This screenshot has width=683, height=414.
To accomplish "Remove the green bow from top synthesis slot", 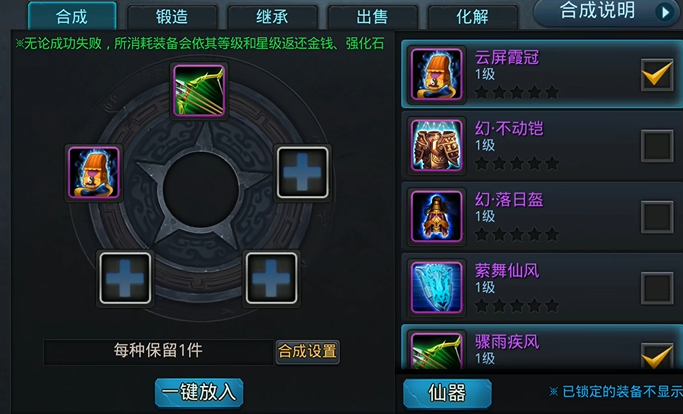I will tap(199, 91).
